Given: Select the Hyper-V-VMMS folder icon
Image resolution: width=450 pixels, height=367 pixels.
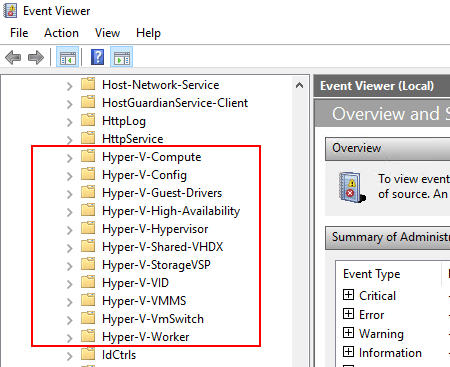Looking at the screenshot, I should pos(88,300).
